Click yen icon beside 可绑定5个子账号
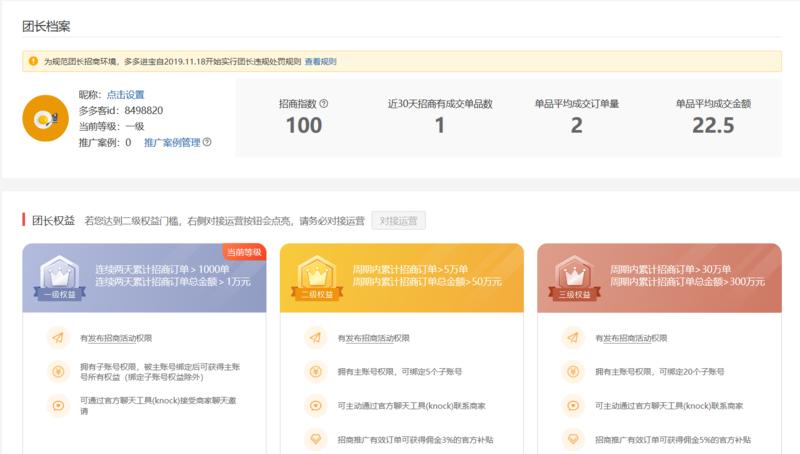Viewport: 800px width, 454px height. 315,371
